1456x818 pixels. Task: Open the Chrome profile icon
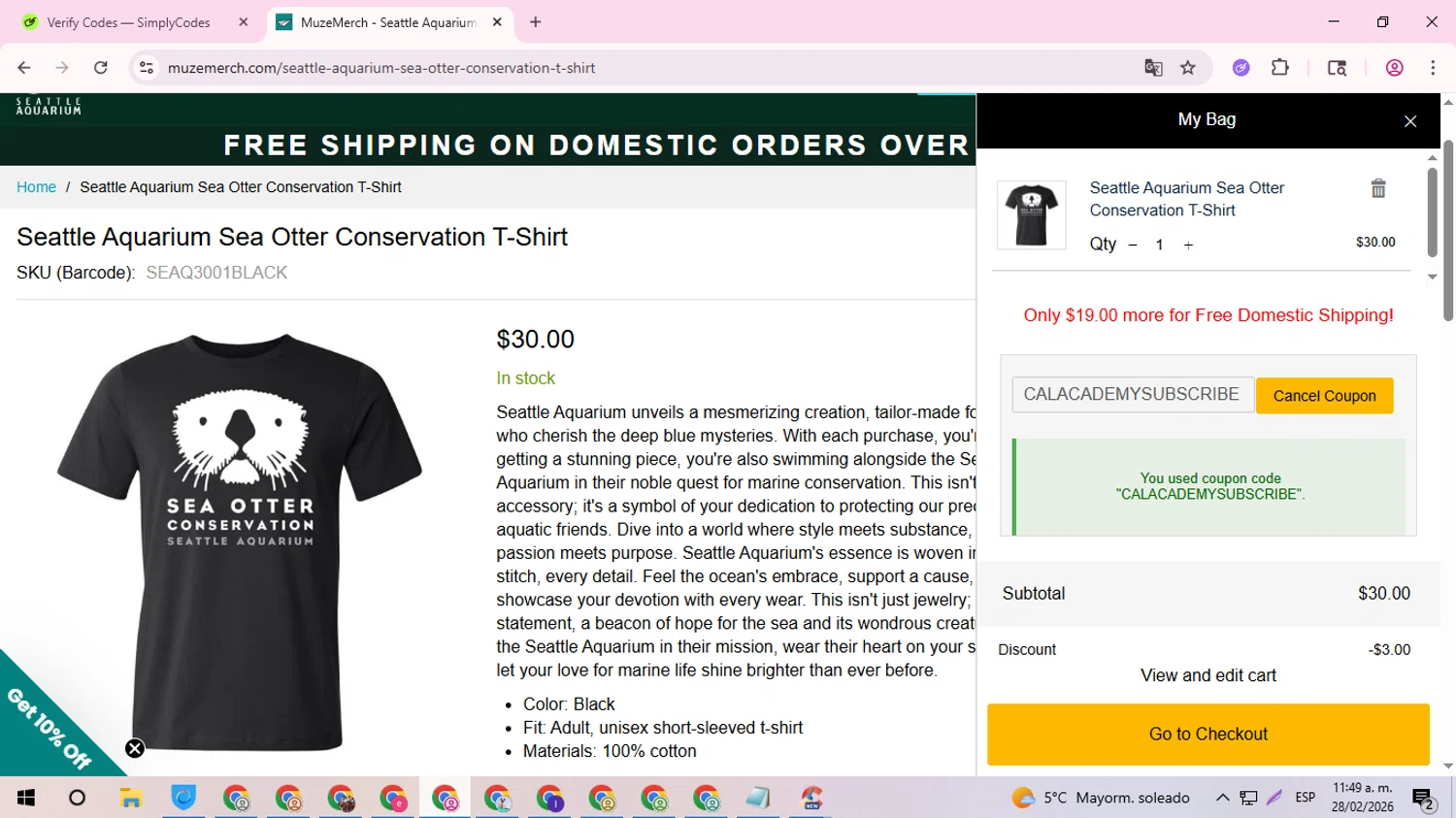pyautogui.click(x=1395, y=68)
